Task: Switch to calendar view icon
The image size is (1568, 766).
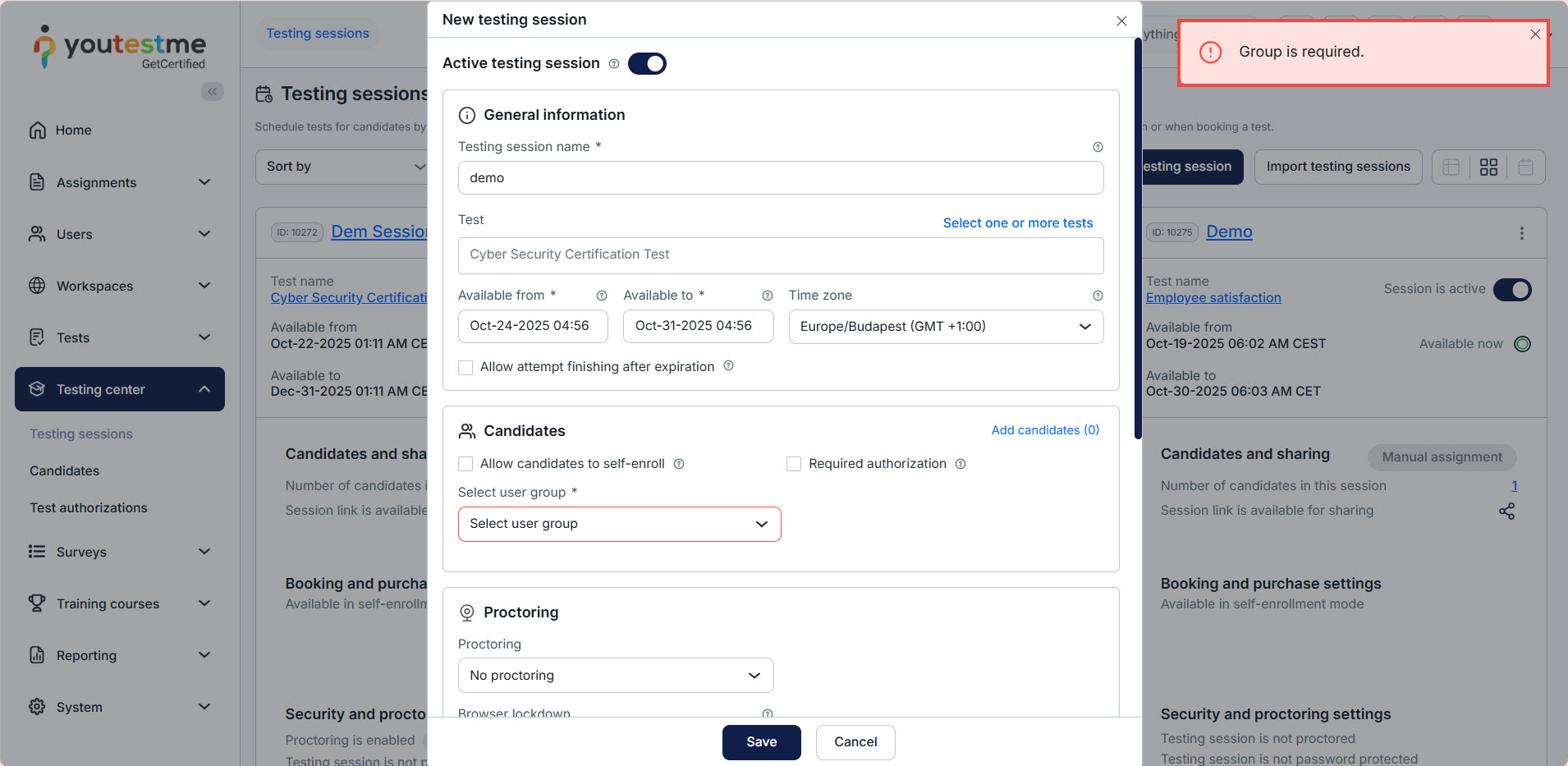Action: point(1525,167)
